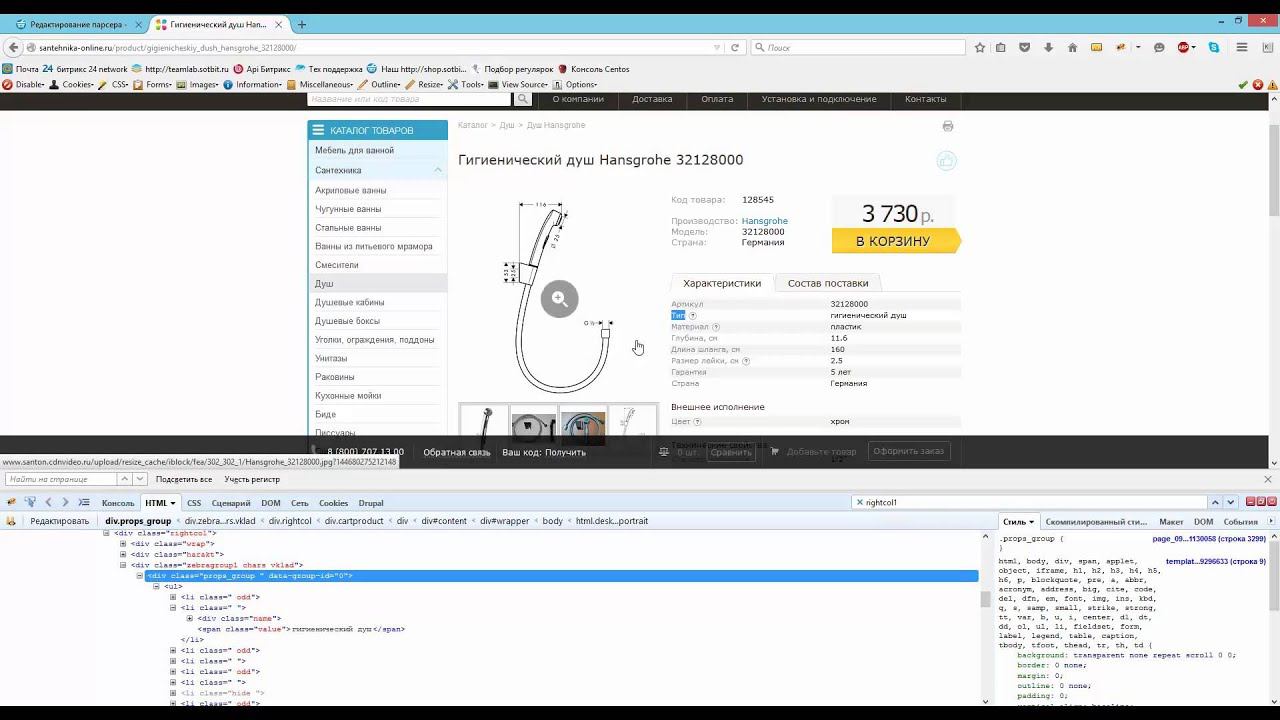Switch to 'Скомпилированный стиль' side tab
This screenshot has width=1280, height=720.
coord(1096,522)
